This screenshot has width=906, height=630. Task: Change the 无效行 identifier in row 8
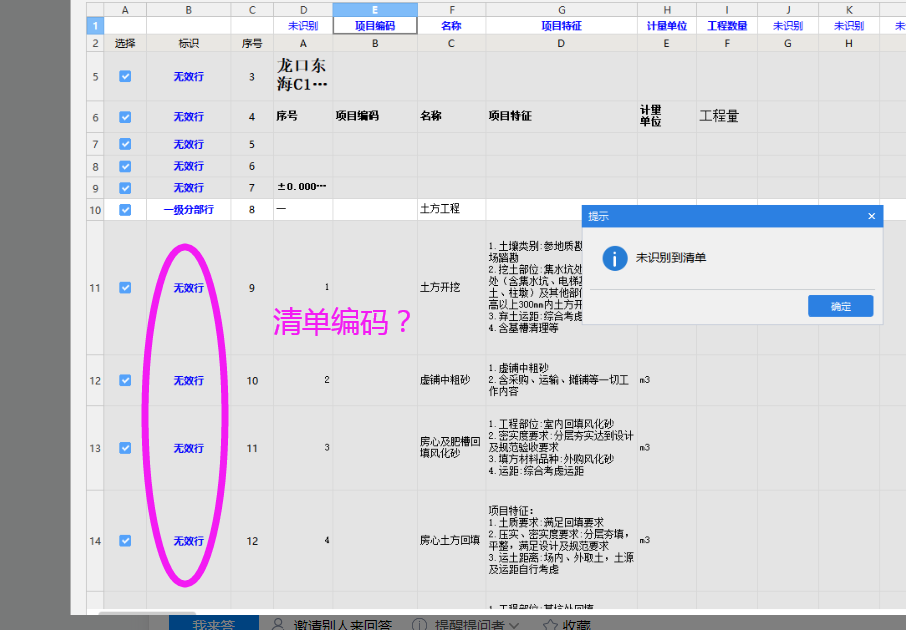pyautogui.click(x=188, y=166)
